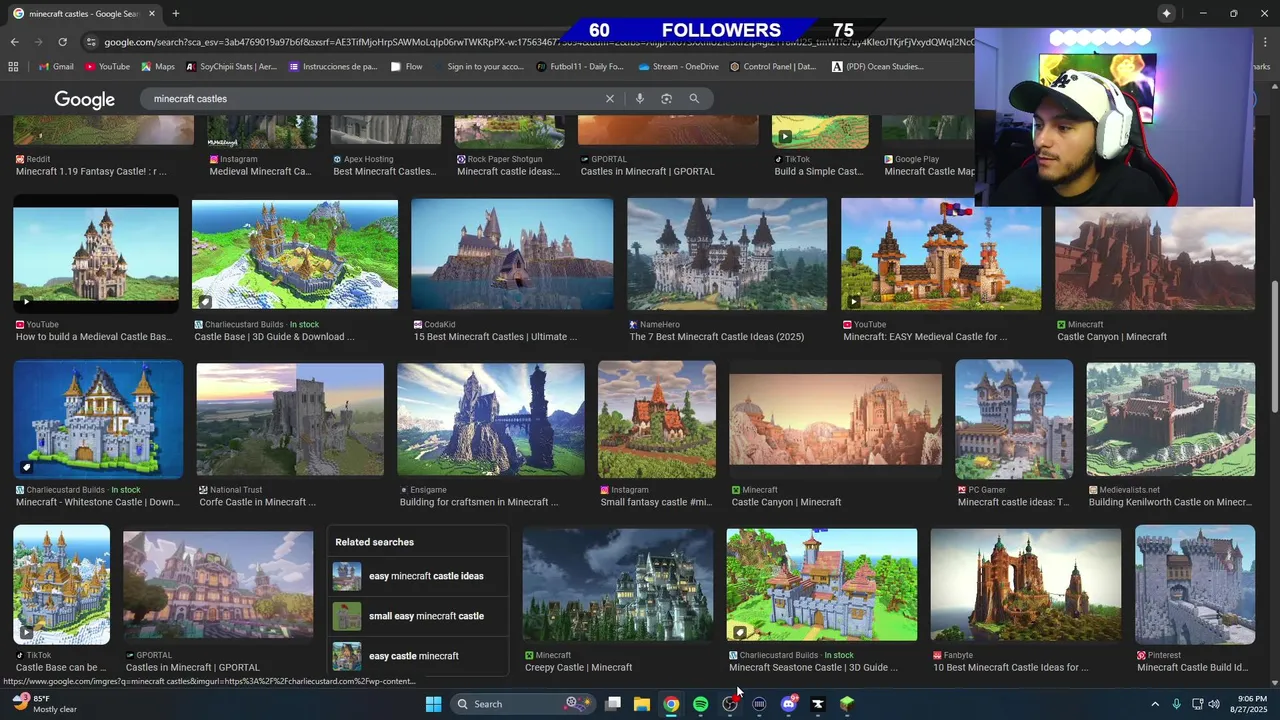Open Discord from taskbar

[788, 704]
